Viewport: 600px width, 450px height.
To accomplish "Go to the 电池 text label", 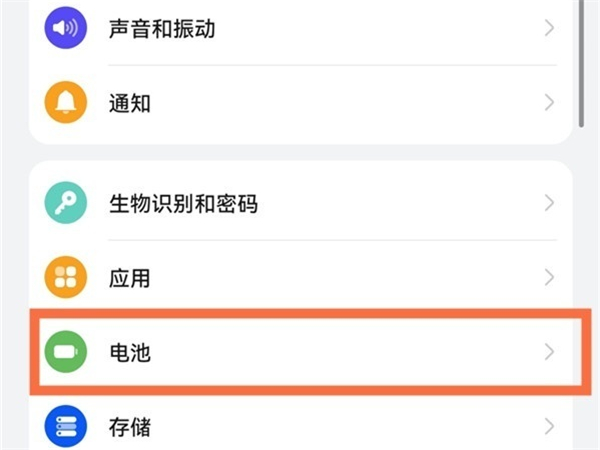I will coord(130,353).
